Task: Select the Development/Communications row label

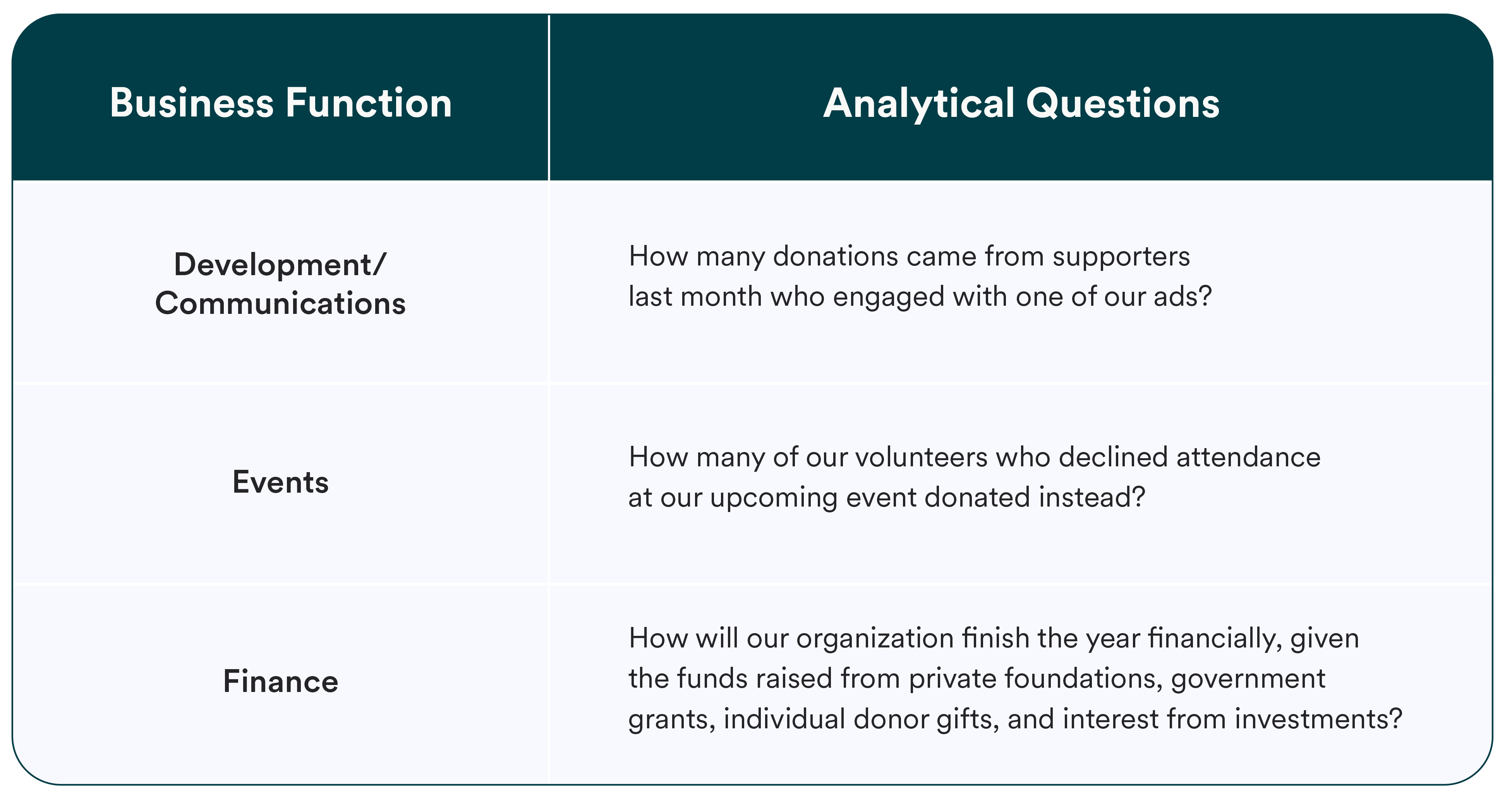Action: click(x=281, y=284)
